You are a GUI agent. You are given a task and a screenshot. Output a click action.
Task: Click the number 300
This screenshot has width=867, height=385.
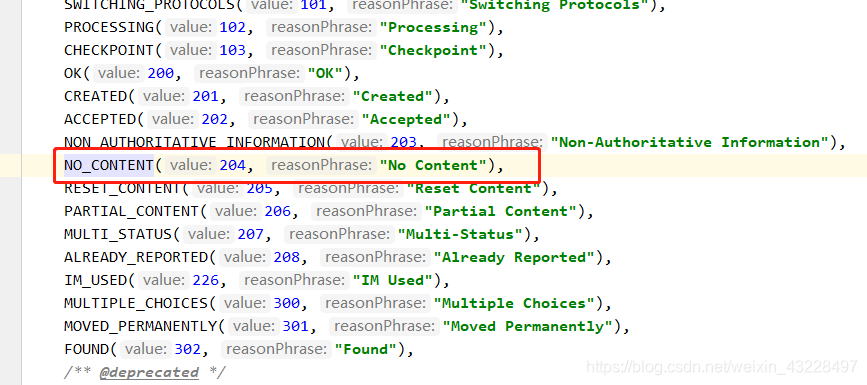point(286,304)
